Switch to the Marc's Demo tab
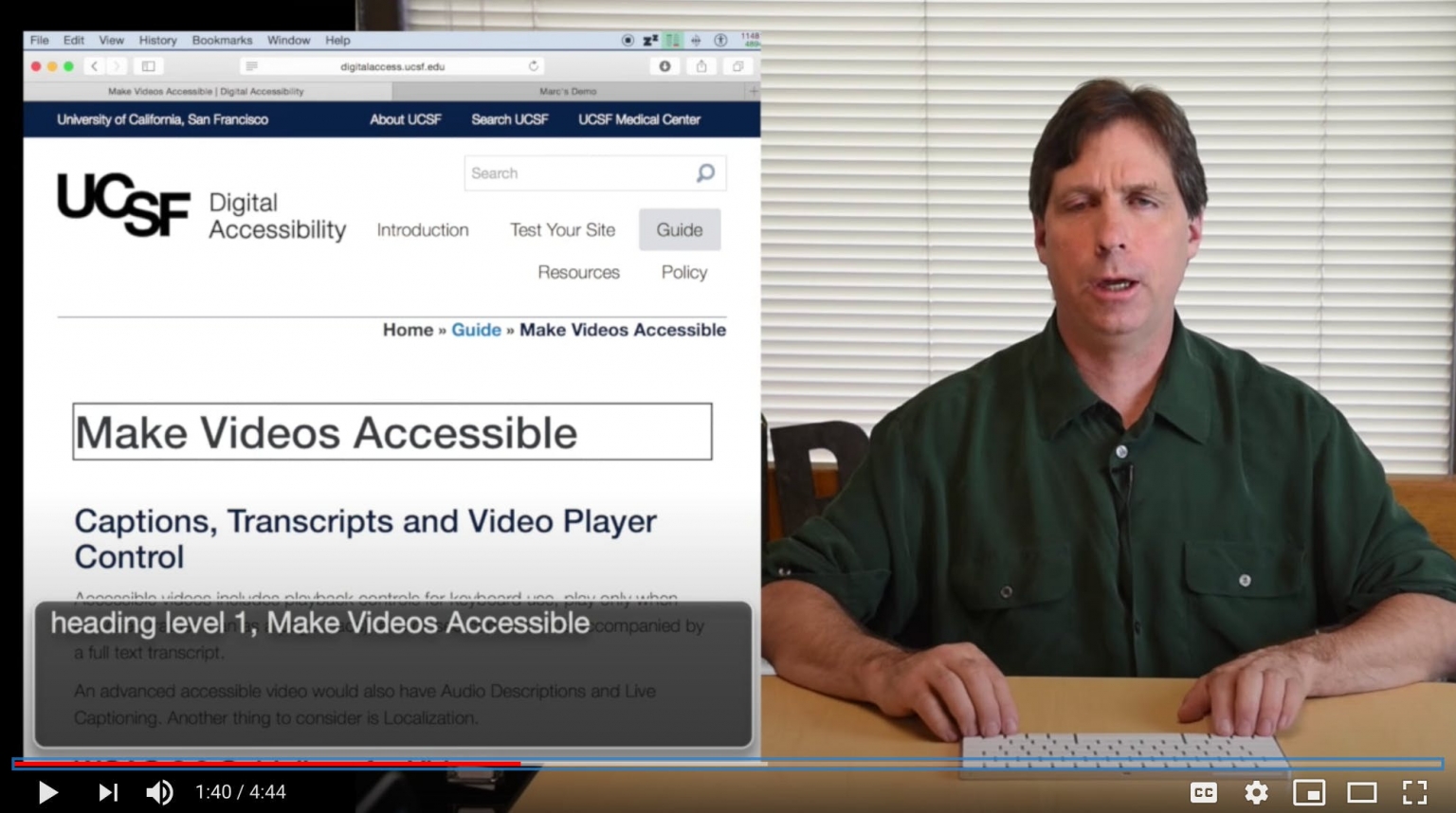Image resolution: width=1456 pixels, height=813 pixels. [x=569, y=91]
